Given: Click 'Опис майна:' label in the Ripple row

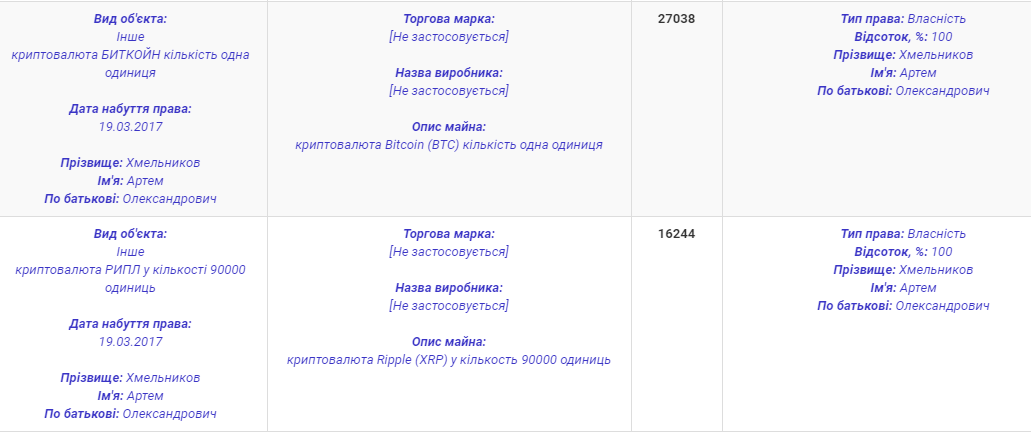Looking at the screenshot, I should (x=449, y=342).
